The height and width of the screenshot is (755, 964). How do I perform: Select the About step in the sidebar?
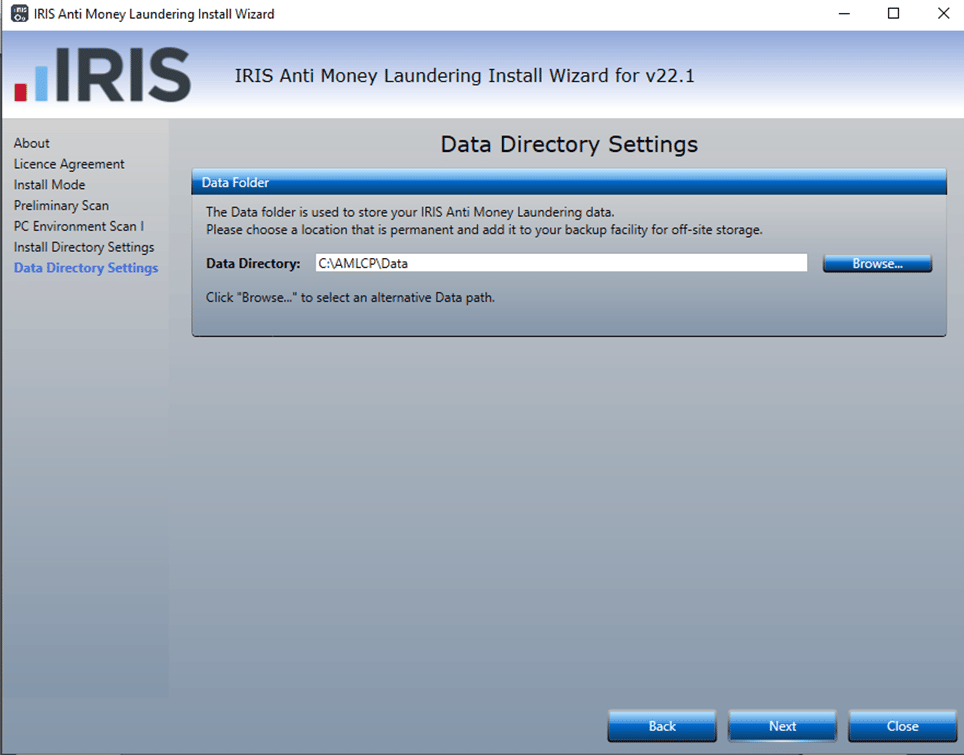pos(31,143)
